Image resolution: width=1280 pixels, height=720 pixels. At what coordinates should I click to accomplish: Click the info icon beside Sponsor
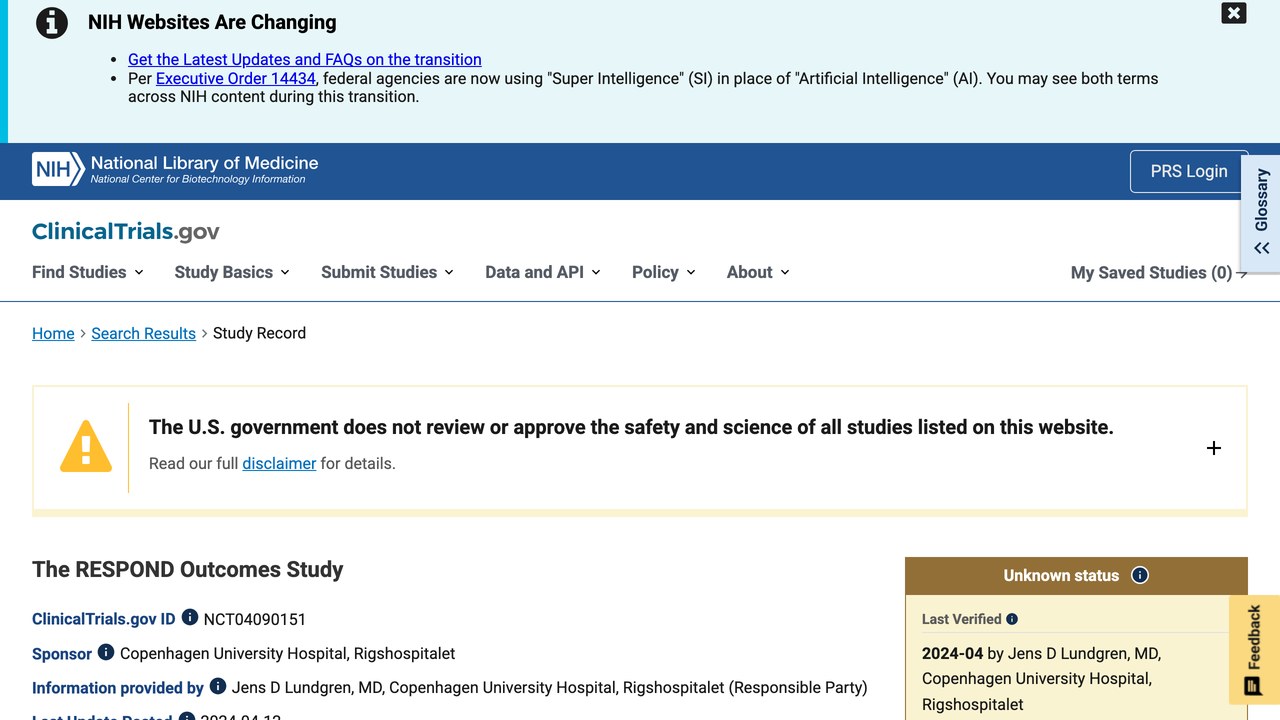point(106,652)
